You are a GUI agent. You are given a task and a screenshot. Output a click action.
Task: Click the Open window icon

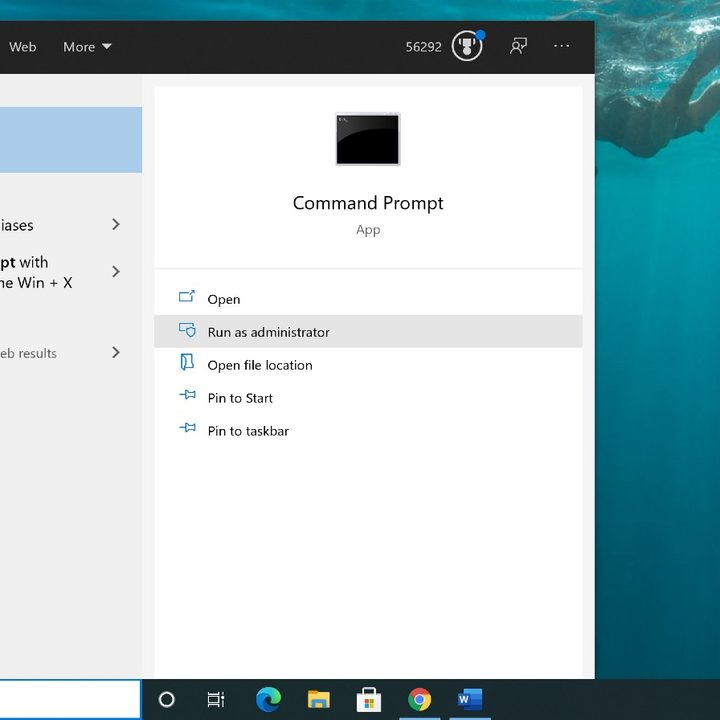[187, 297]
